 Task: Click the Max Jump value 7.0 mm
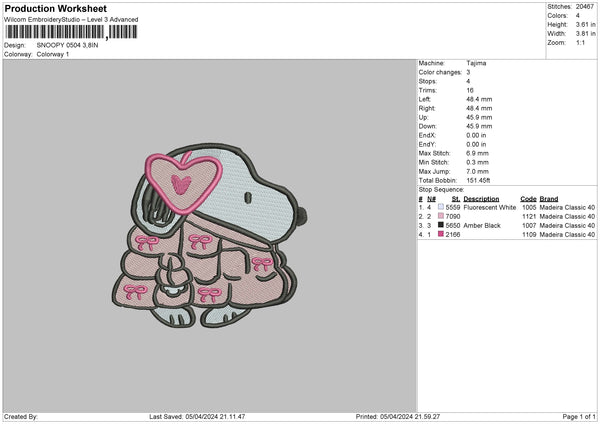point(478,171)
